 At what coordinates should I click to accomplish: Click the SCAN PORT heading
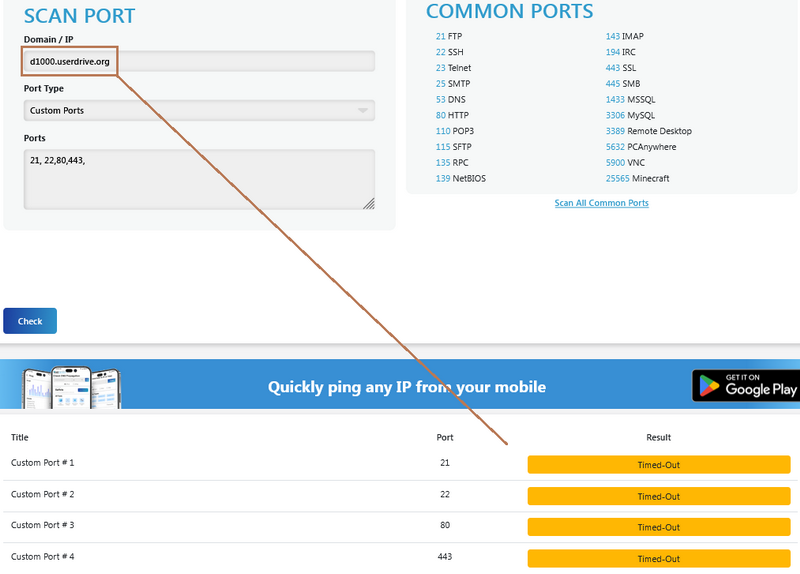(x=80, y=16)
